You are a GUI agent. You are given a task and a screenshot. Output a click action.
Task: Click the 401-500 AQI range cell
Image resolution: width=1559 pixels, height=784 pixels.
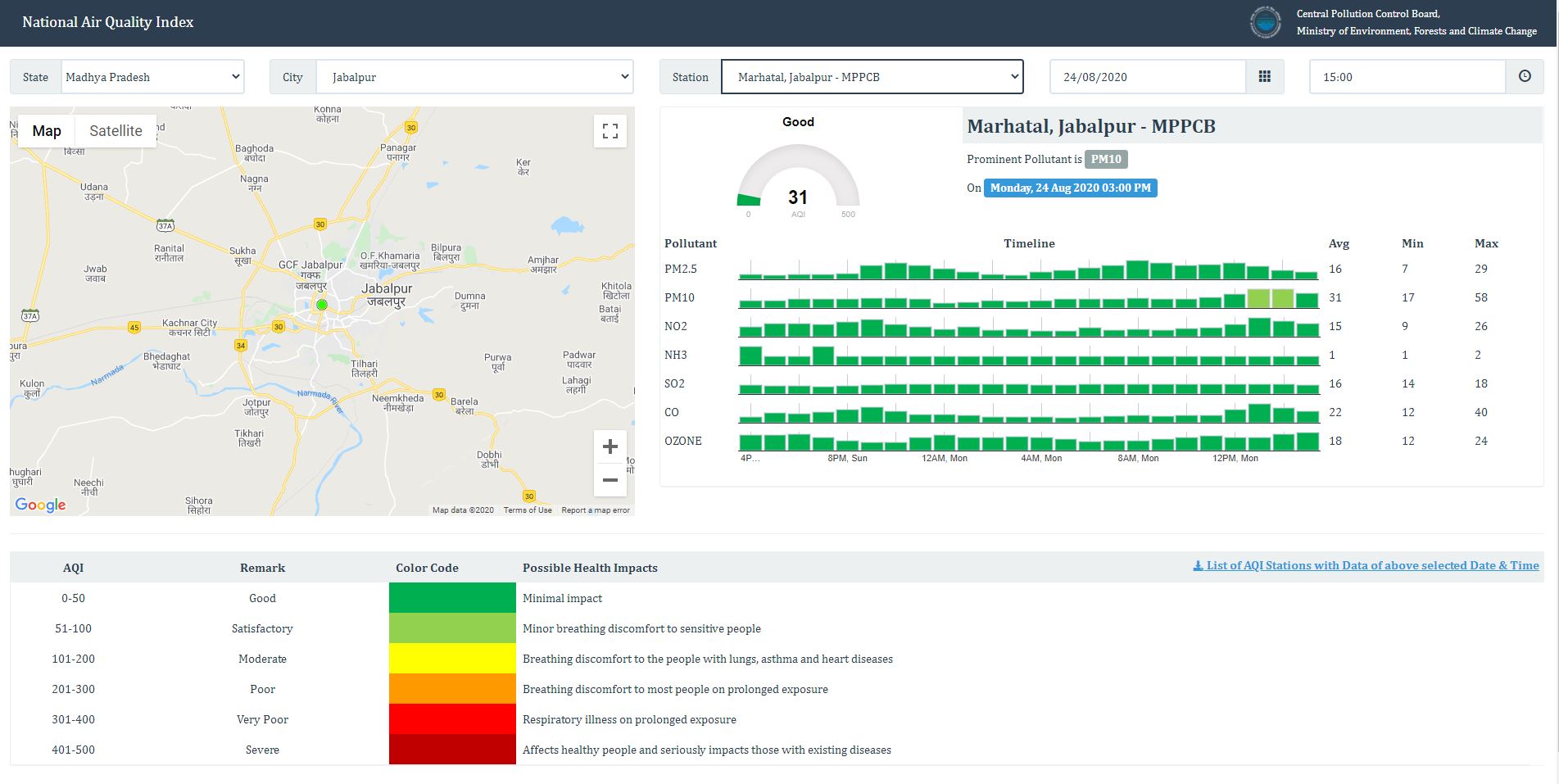73,750
